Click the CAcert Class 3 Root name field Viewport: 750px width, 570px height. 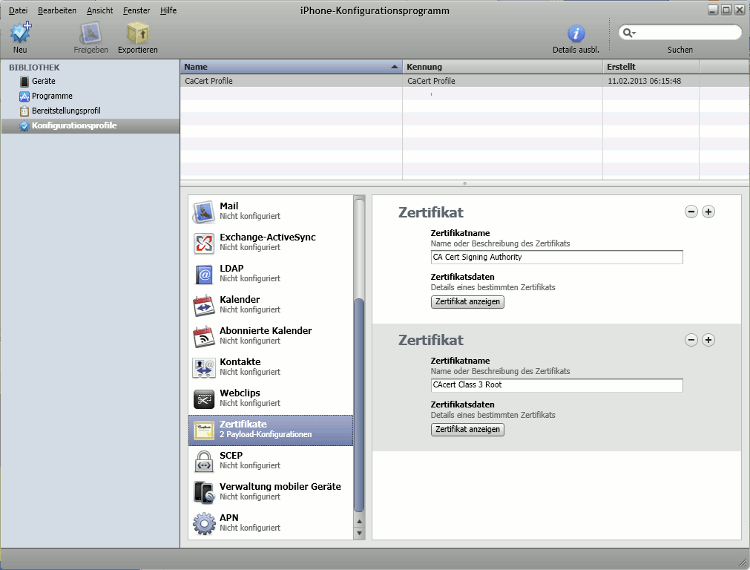point(556,385)
